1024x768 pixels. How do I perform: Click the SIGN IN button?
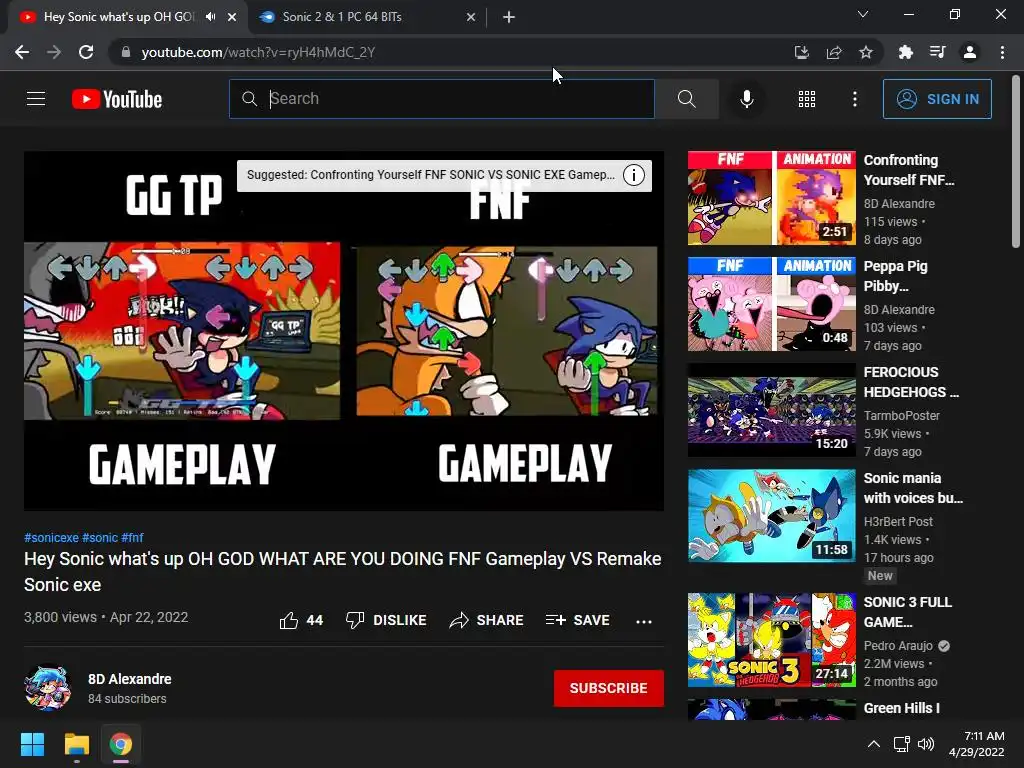(x=937, y=99)
